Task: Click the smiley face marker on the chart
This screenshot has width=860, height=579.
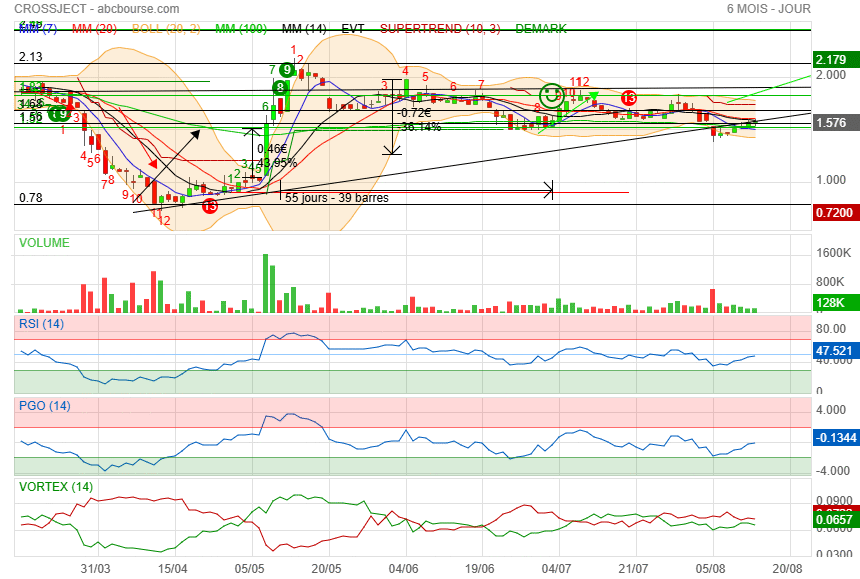Action: coord(551,95)
